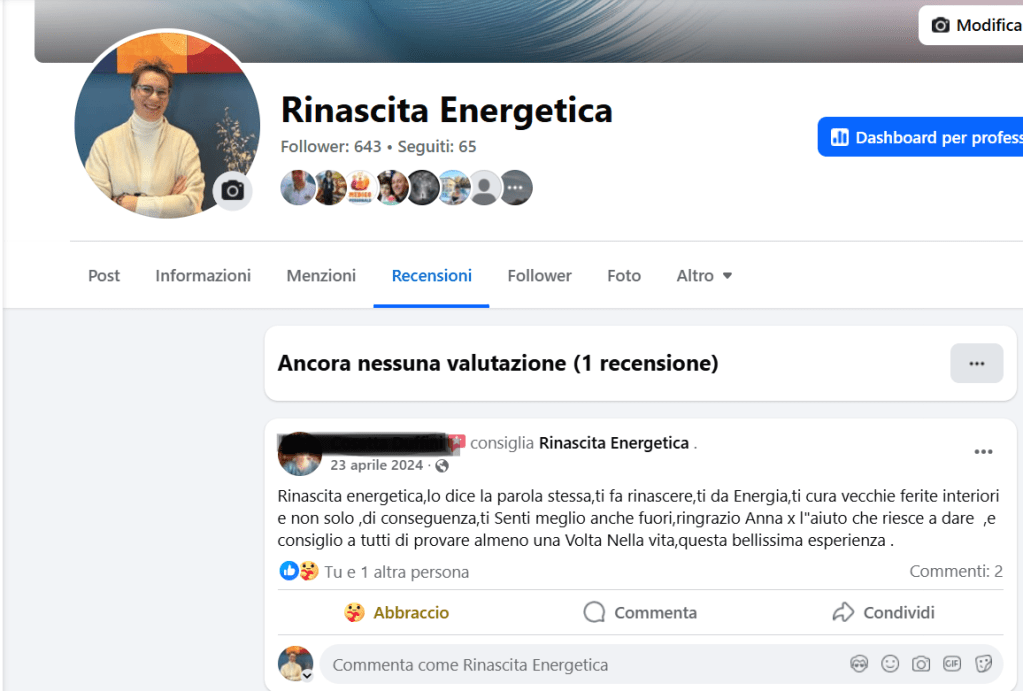Toggle the Abbraccio reaction on the review
This screenshot has width=1023, height=691.
tap(397, 613)
